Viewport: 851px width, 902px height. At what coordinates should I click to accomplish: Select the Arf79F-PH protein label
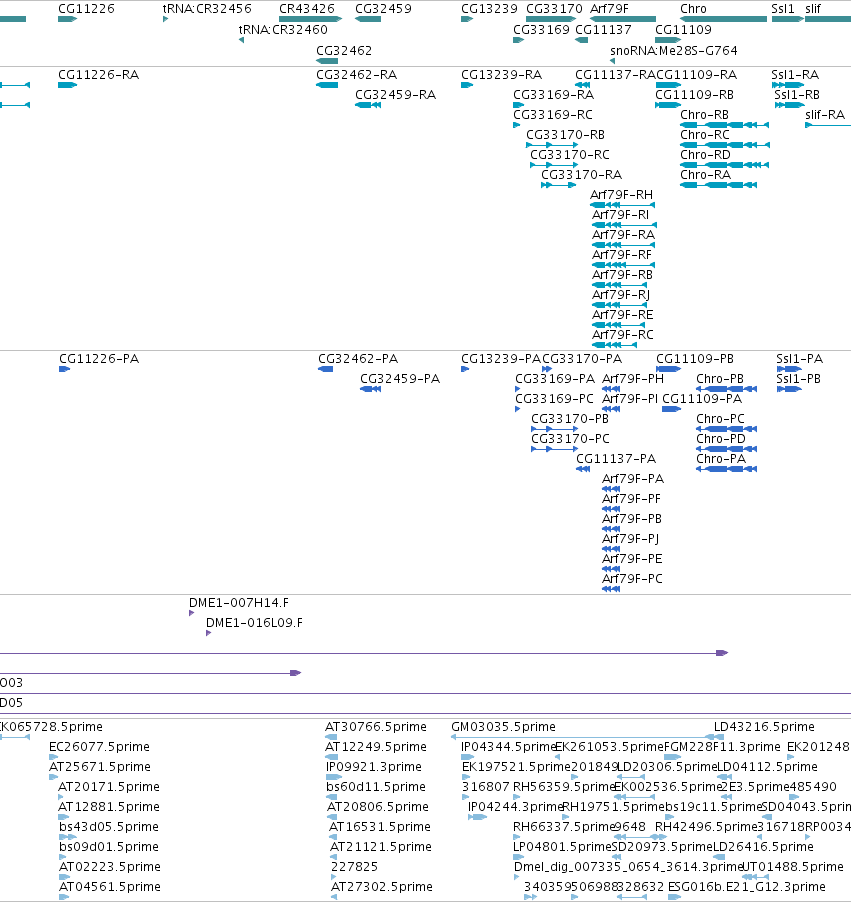tap(633, 379)
